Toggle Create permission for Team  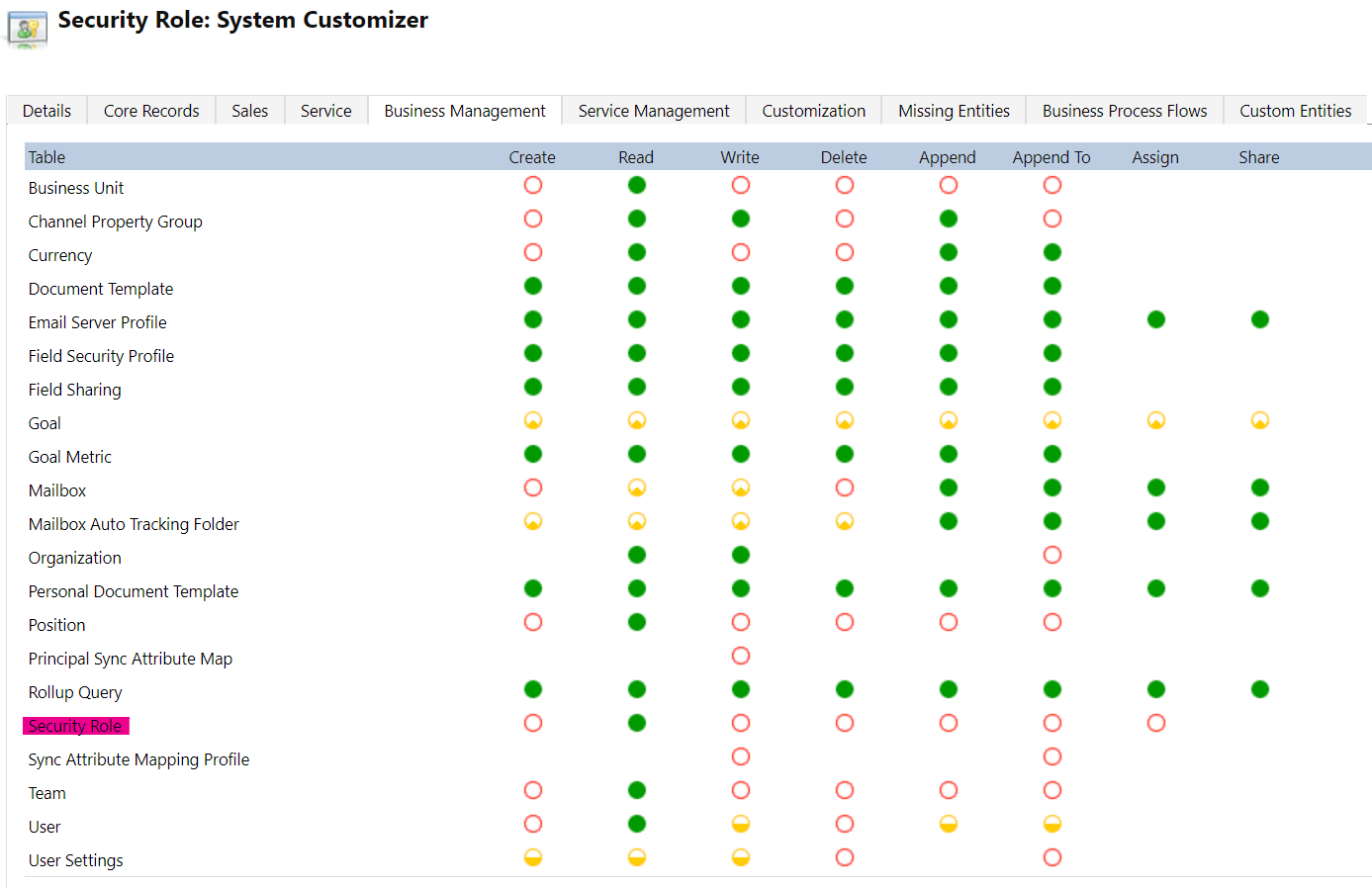pos(533,790)
